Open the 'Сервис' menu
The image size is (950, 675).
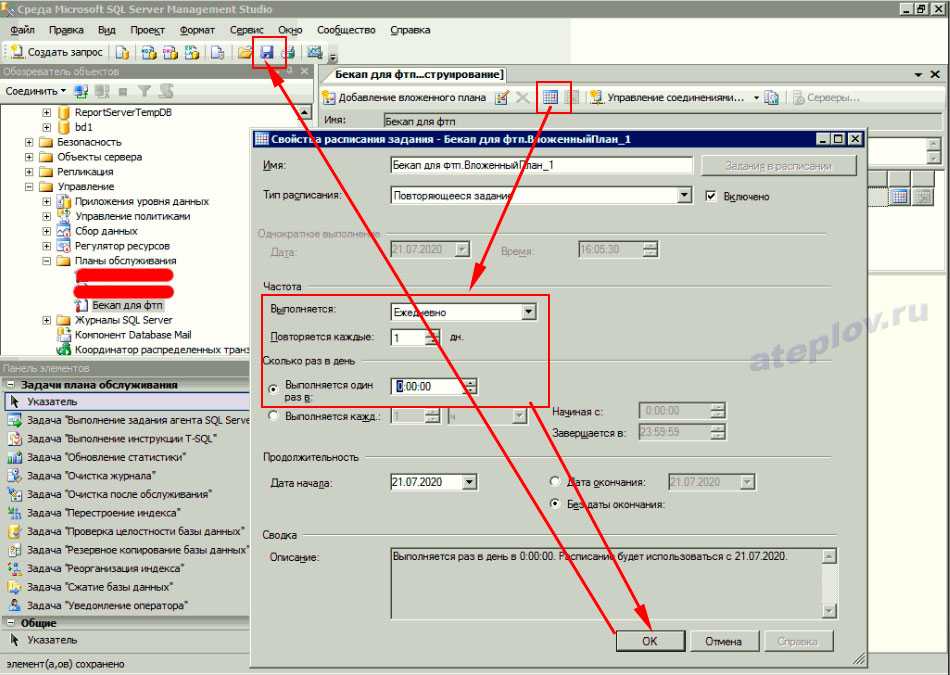pos(246,30)
